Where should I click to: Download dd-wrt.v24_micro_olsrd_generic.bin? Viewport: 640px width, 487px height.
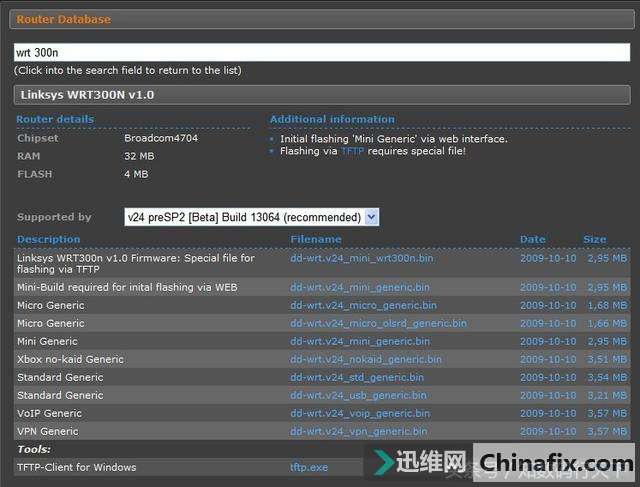coord(378,323)
